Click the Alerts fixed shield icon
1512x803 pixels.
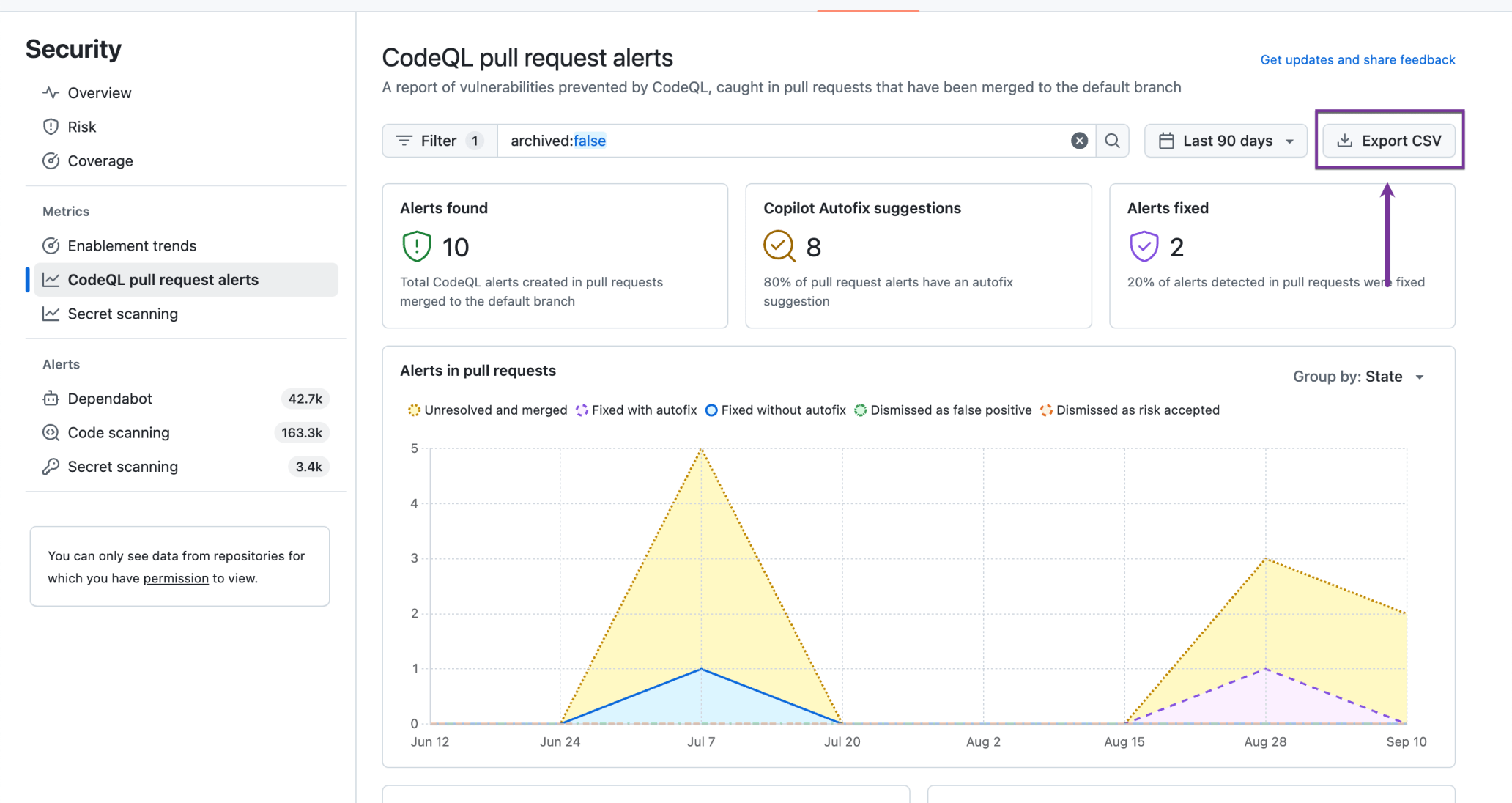coord(1144,246)
